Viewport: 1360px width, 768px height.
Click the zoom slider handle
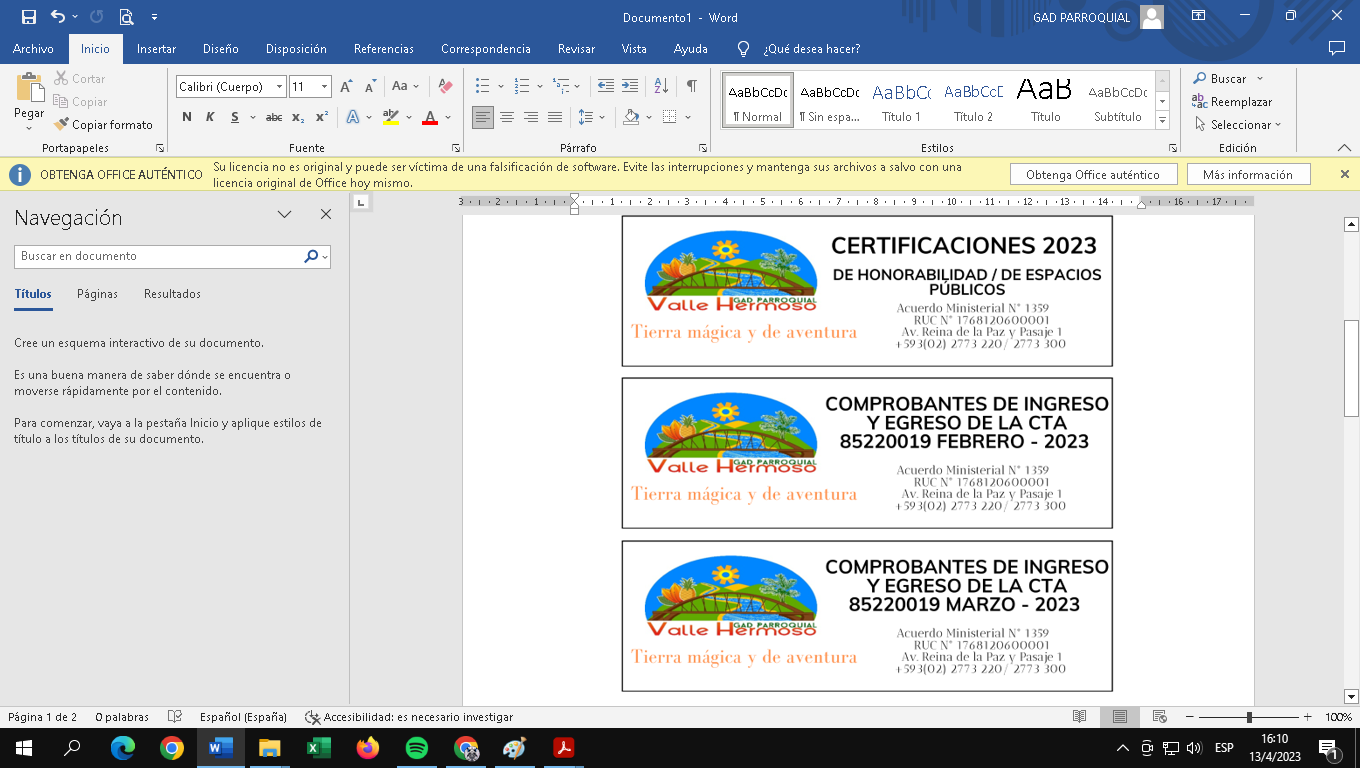click(x=1249, y=717)
